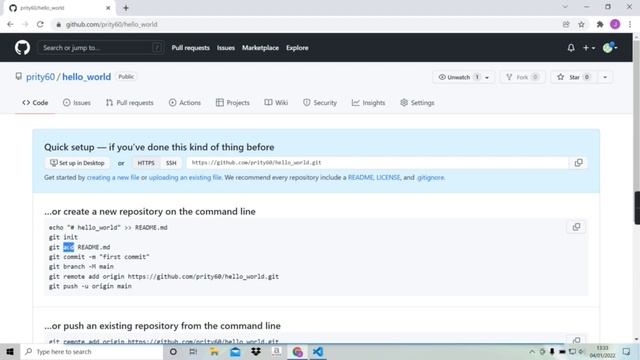Viewport: 640px width, 360px height.
Task: Open the Insights tab
Action: (x=369, y=103)
